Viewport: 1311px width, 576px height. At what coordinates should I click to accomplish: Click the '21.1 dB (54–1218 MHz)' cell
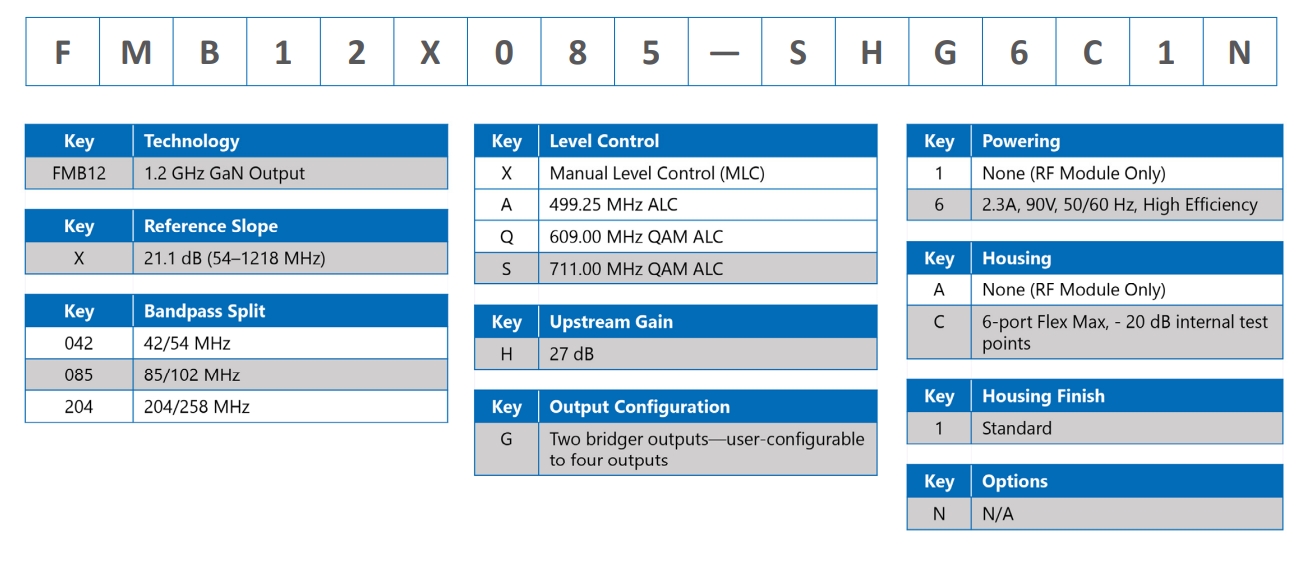tap(290, 258)
